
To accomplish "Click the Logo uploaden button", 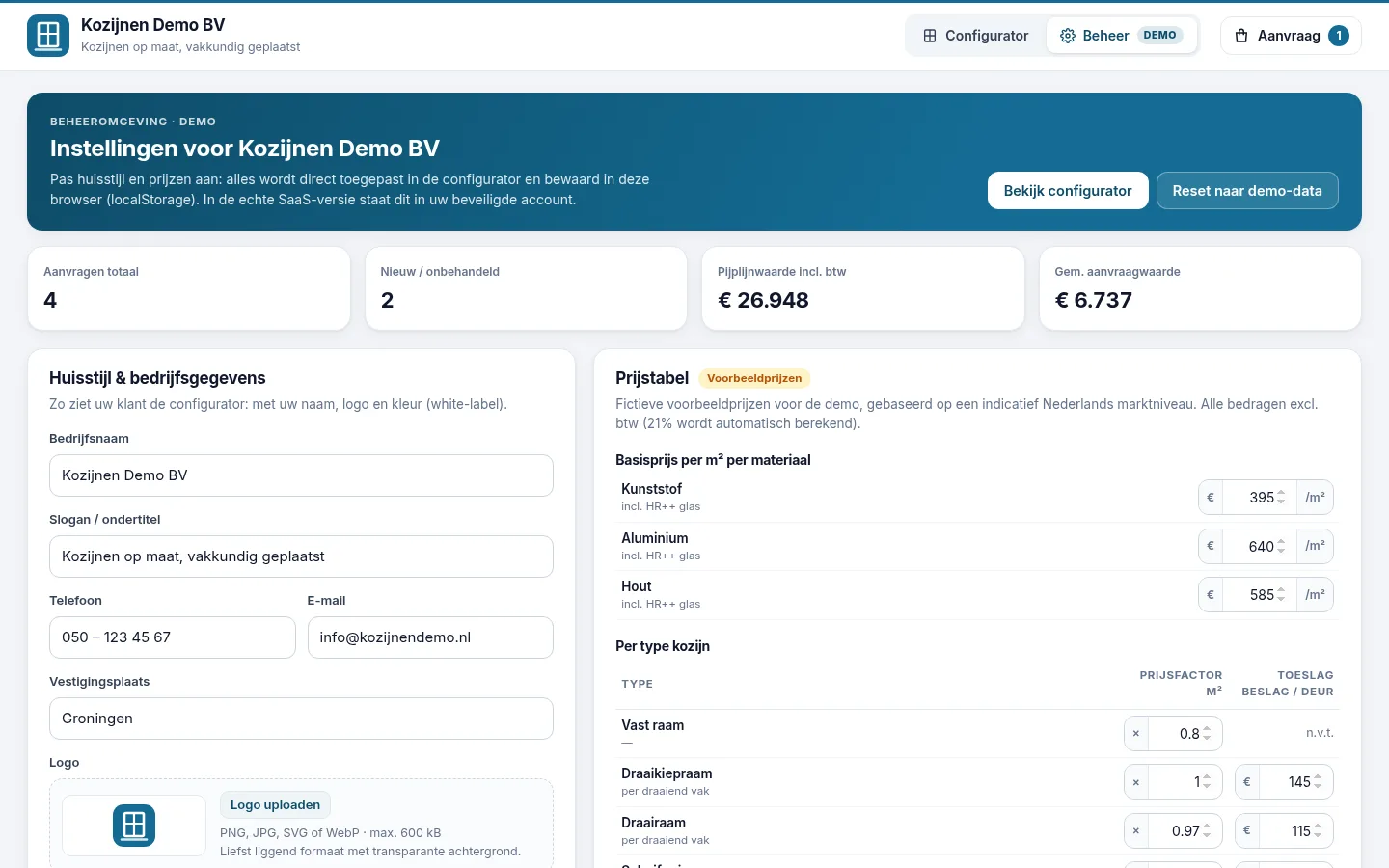I will point(275,805).
